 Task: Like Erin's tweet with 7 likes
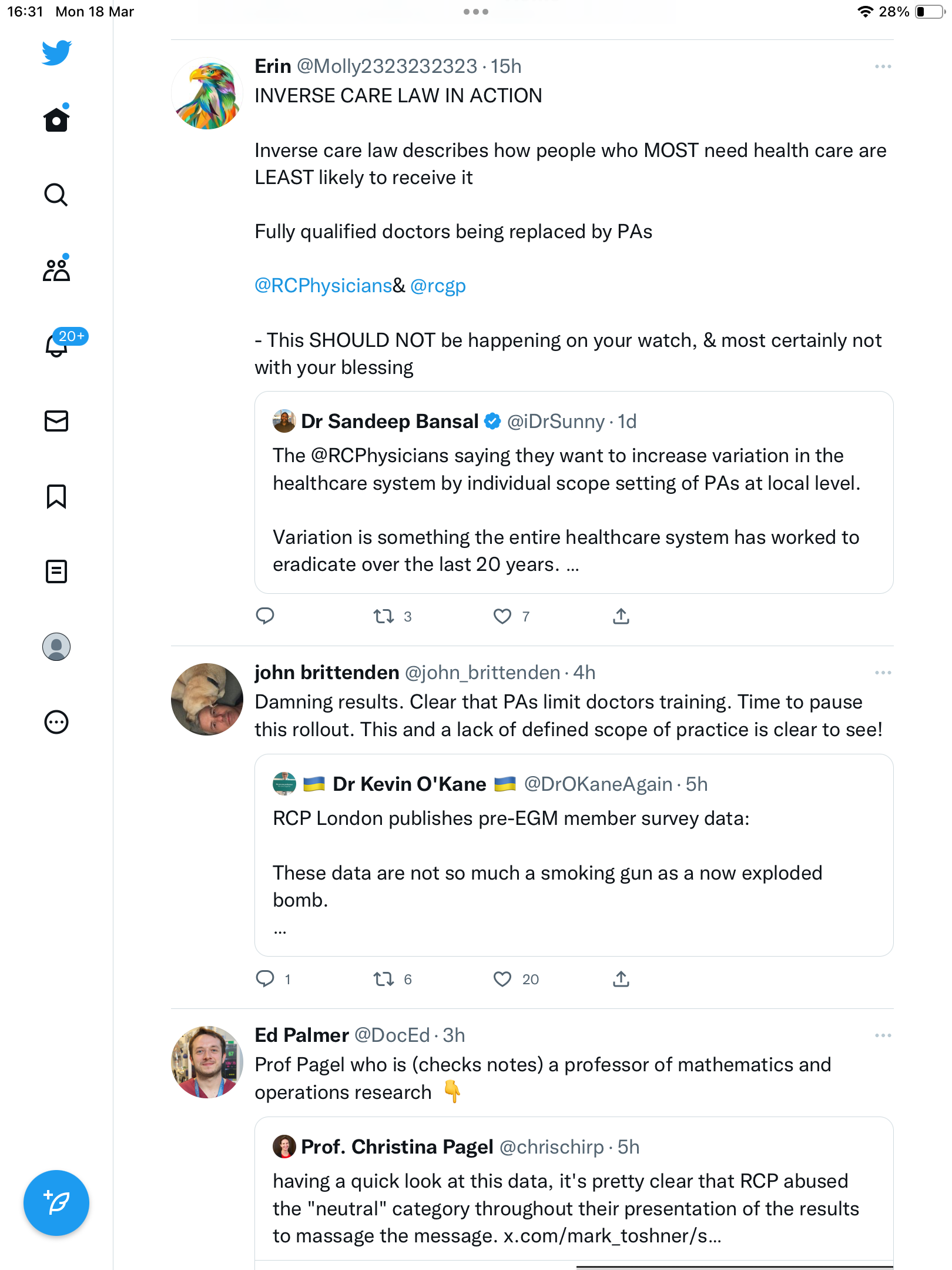pyautogui.click(x=502, y=616)
